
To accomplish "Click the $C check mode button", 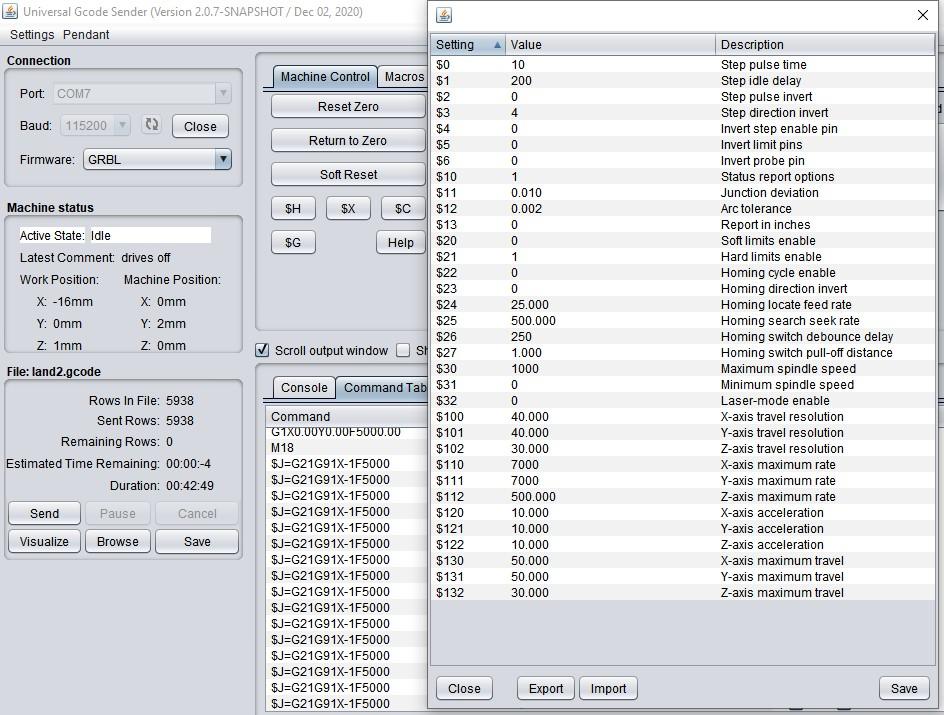I will point(403,208).
